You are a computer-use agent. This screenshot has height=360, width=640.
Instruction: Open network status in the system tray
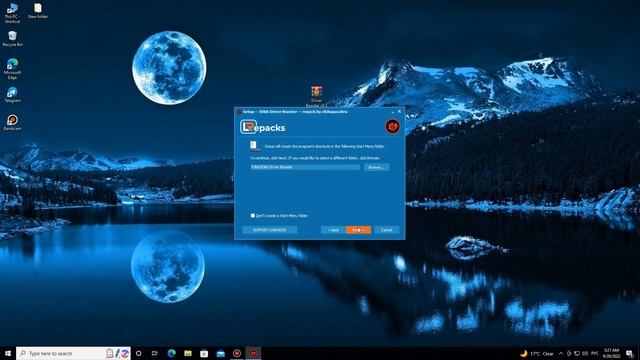[x=577, y=353]
